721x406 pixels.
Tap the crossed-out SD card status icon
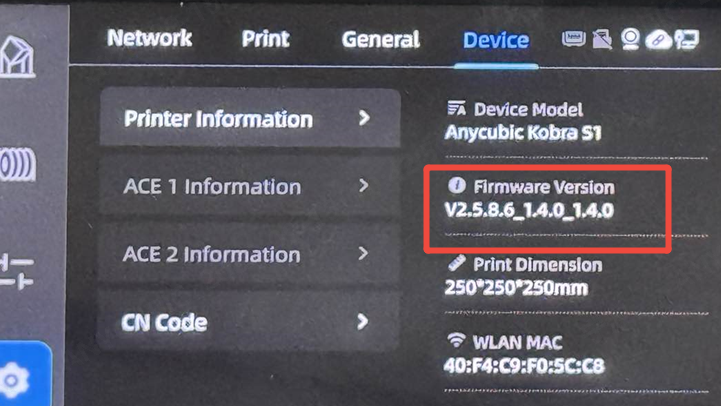pos(602,39)
